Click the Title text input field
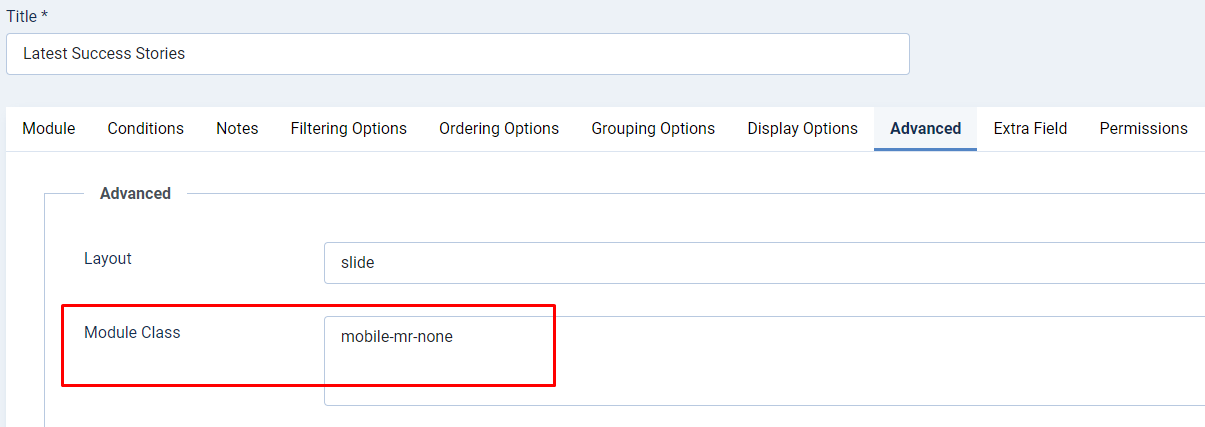 (x=600, y=54)
